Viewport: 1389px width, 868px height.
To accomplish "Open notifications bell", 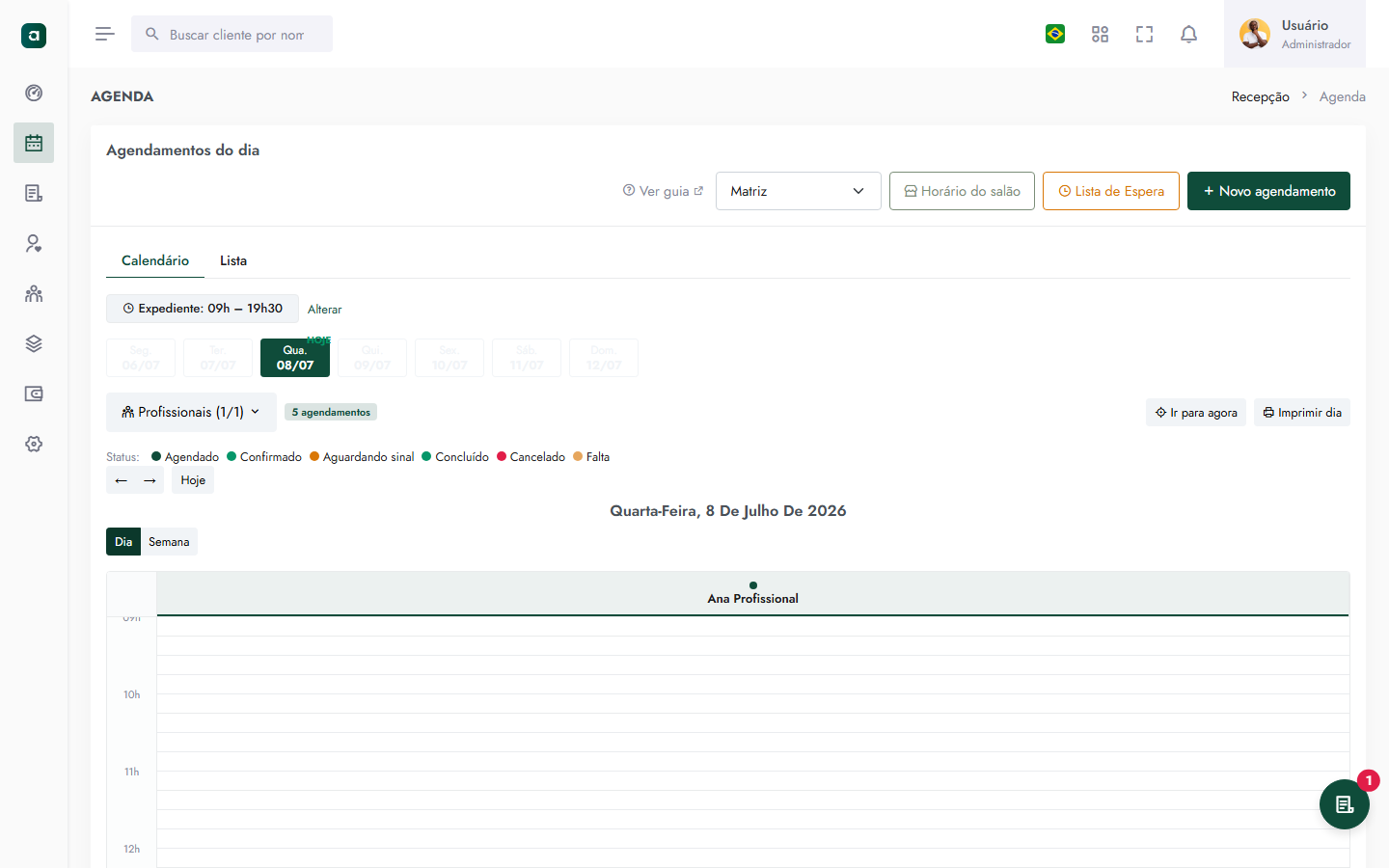I will pyautogui.click(x=1188, y=34).
